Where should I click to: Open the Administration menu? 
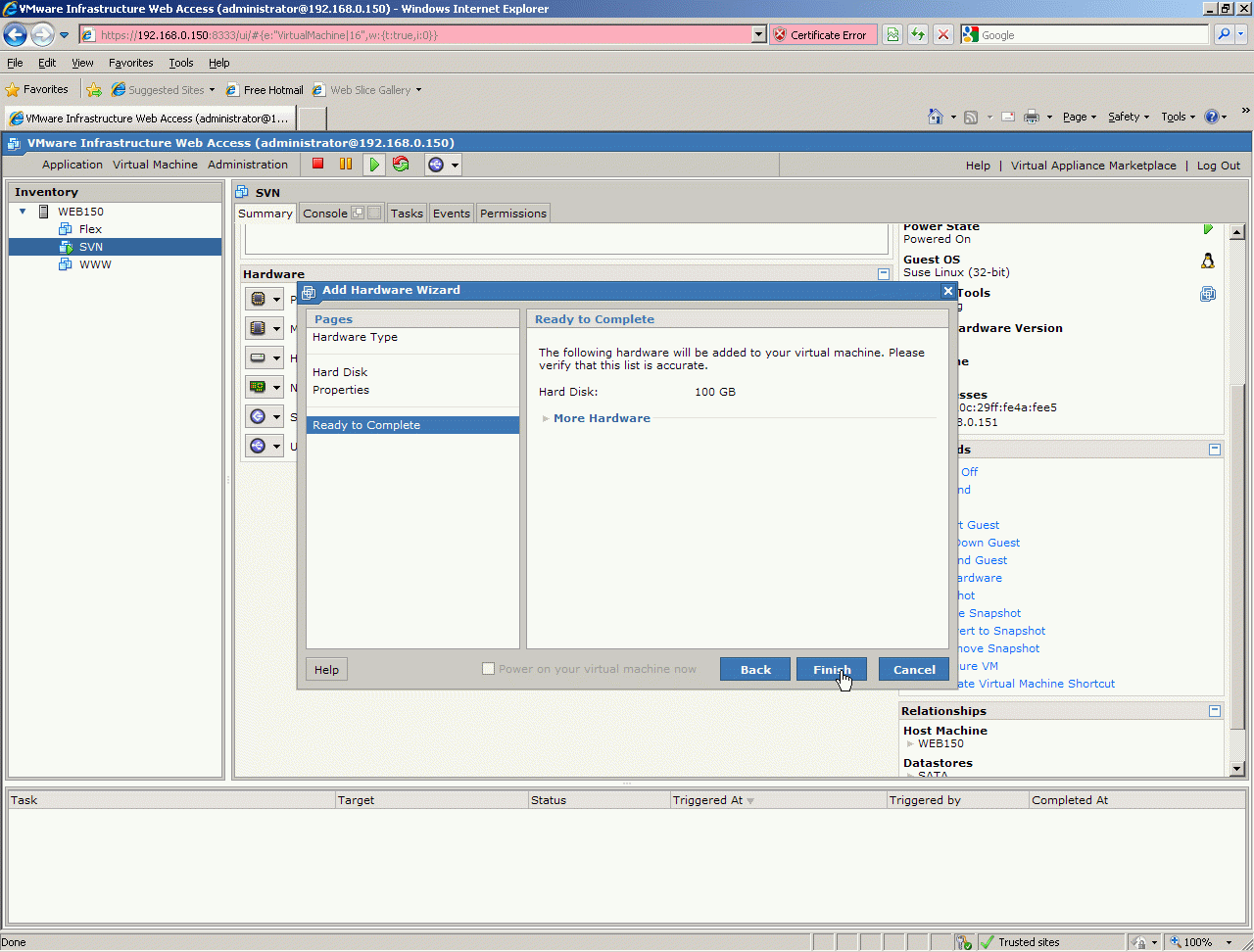click(248, 165)
